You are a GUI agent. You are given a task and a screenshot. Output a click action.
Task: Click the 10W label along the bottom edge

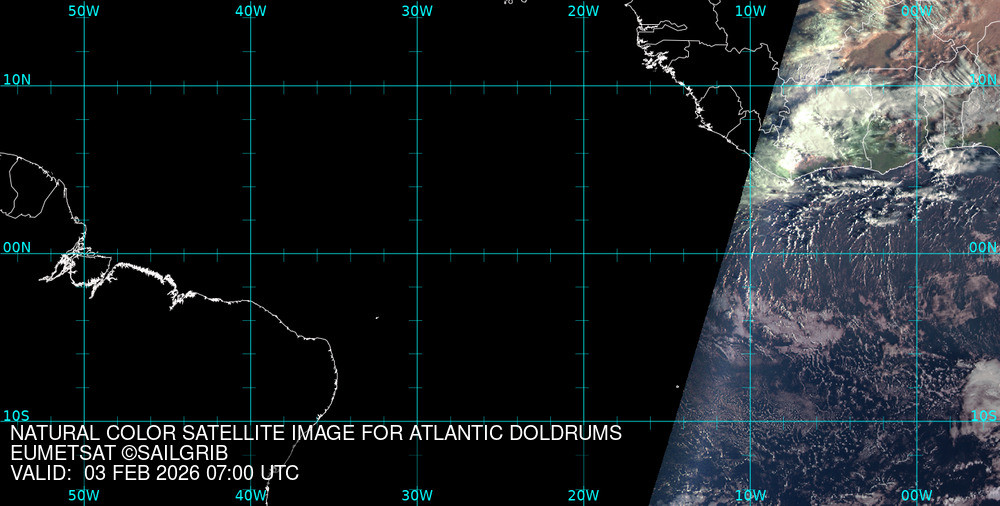[750, 495]
